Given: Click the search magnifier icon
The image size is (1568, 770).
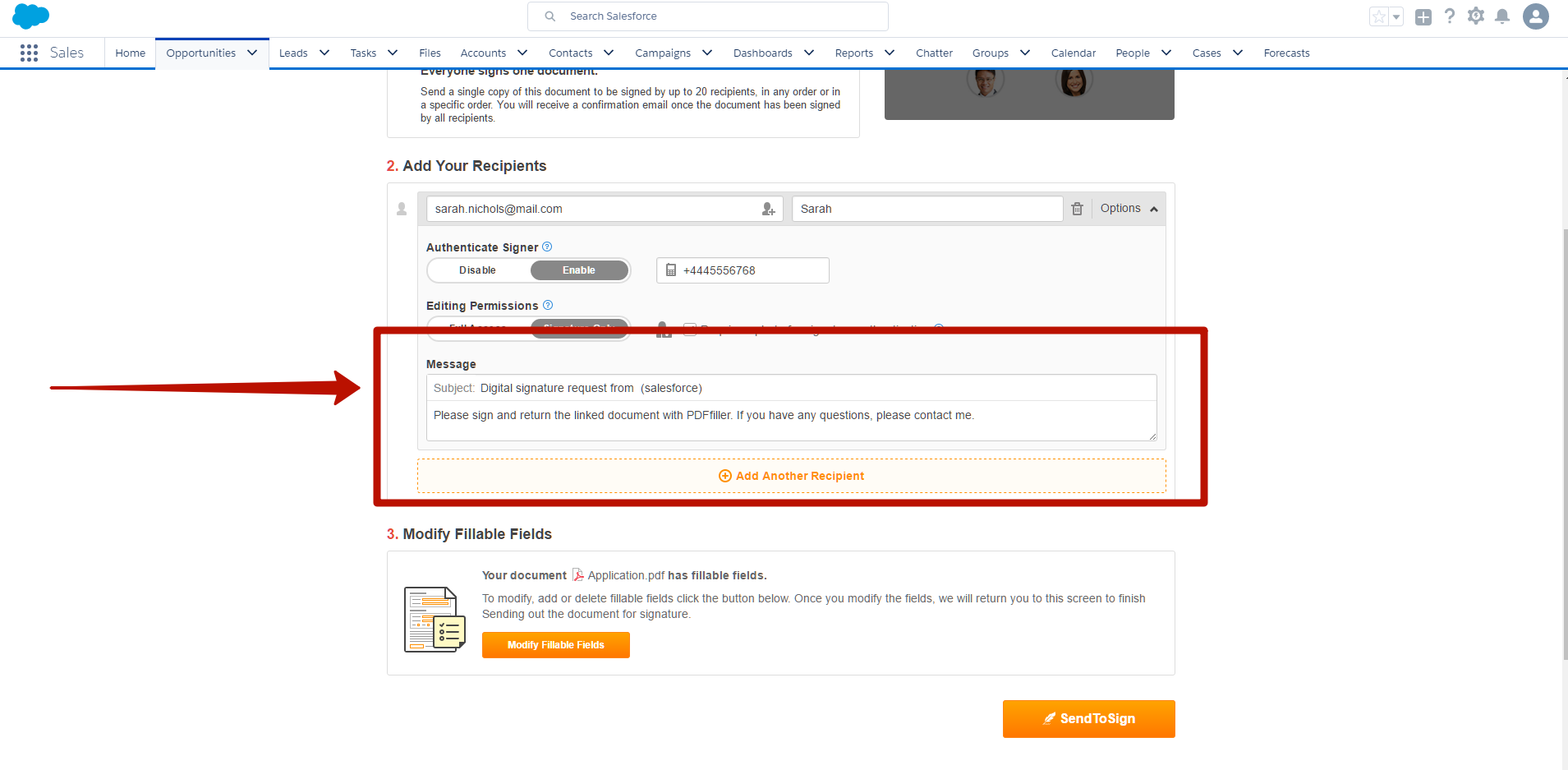Looking at the screenshot, I should point(550,16).
